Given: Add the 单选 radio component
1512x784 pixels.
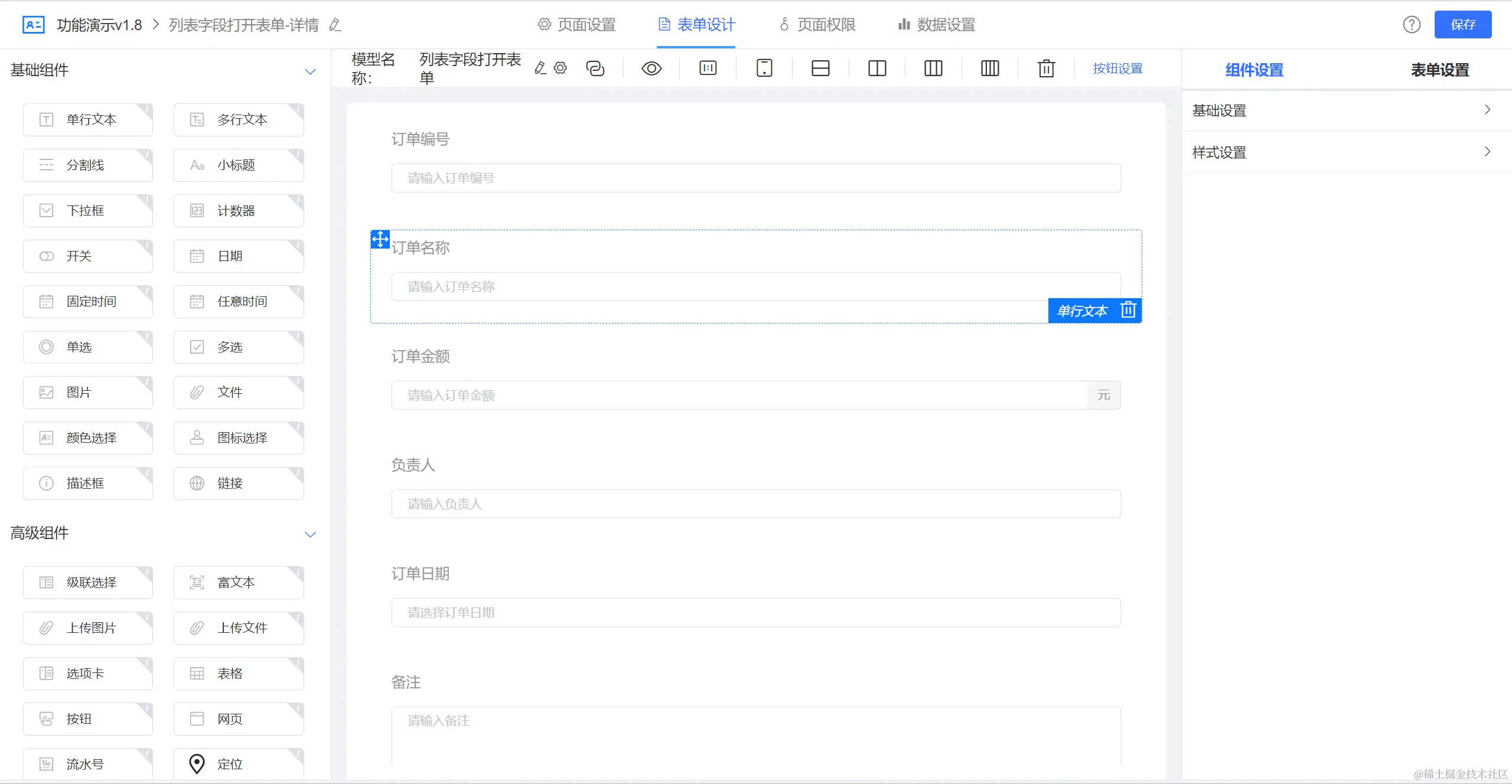Looking at the screenshot, I should pos(88,347).
